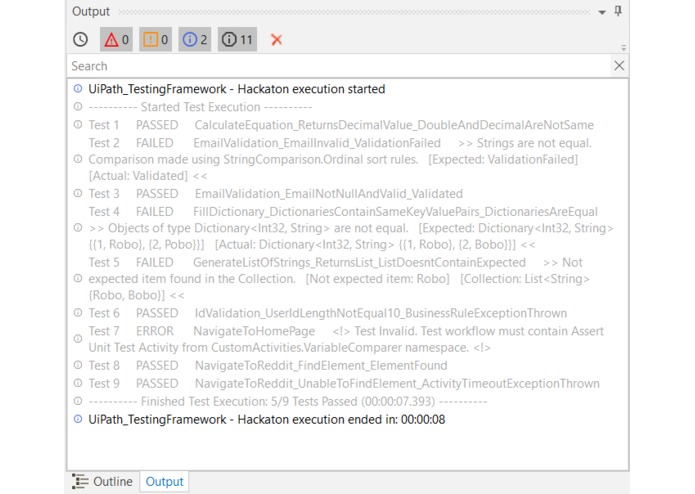This screenshot has height=494, width=695.
Task: Switch to the Outline tab
Action: [102, 482]
